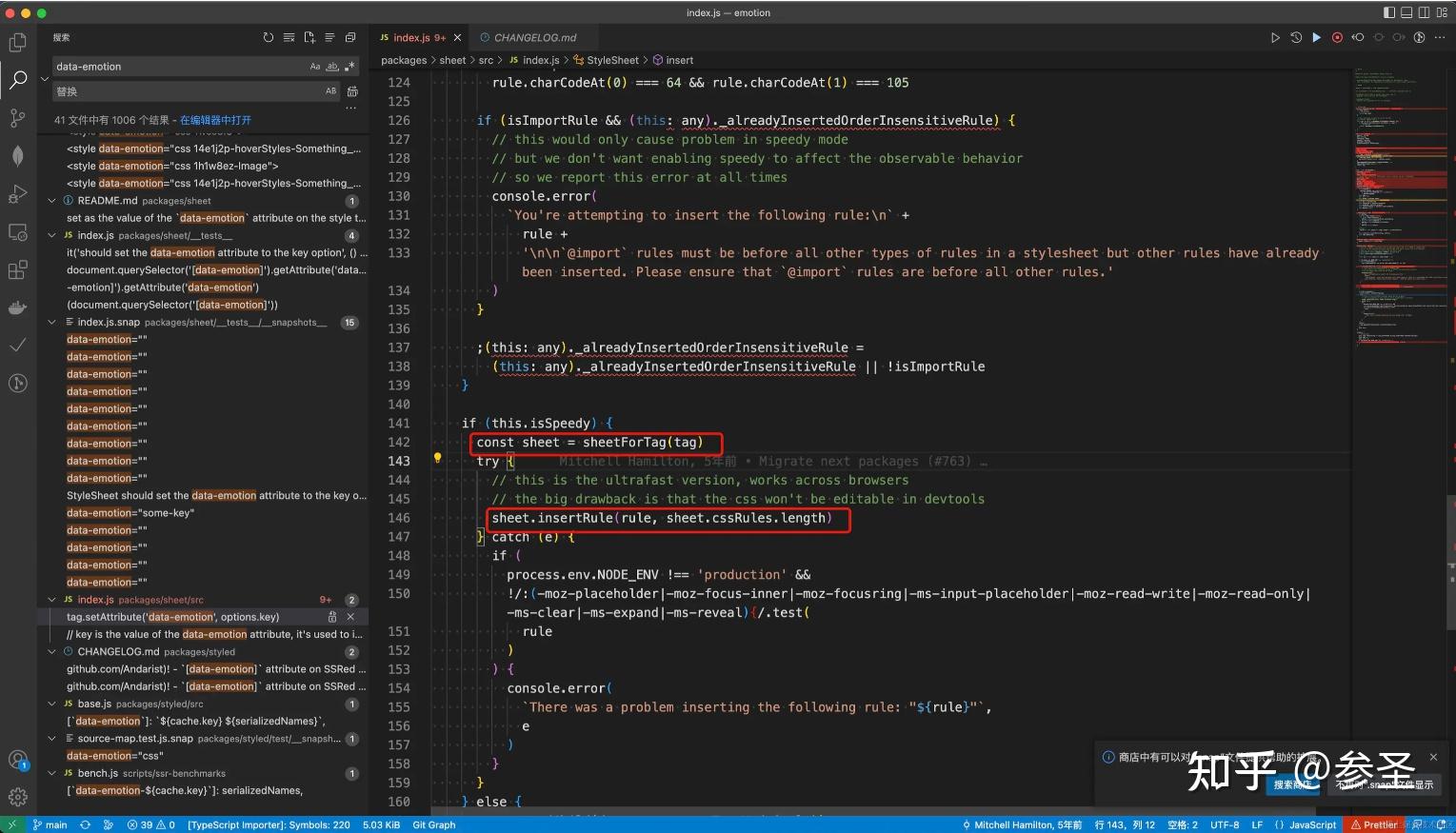Click the refresh search results icon
This screenshot has width=1456, height=833.
coord(269,38)
